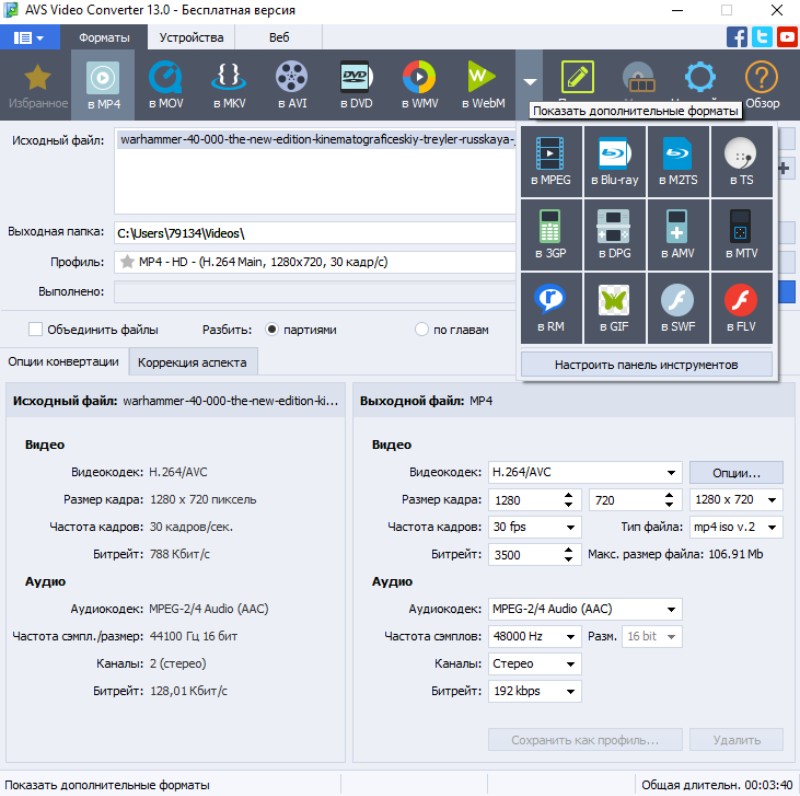Open the Видеокодек H.264/AVC dropdown
The width and height of the screenshot is (800, 796).
pos(585,472)
